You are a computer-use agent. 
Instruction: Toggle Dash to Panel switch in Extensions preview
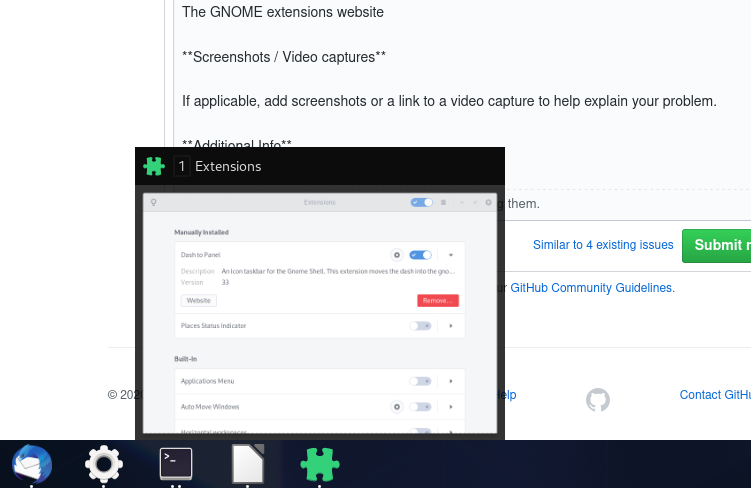[x=421, y=255]
